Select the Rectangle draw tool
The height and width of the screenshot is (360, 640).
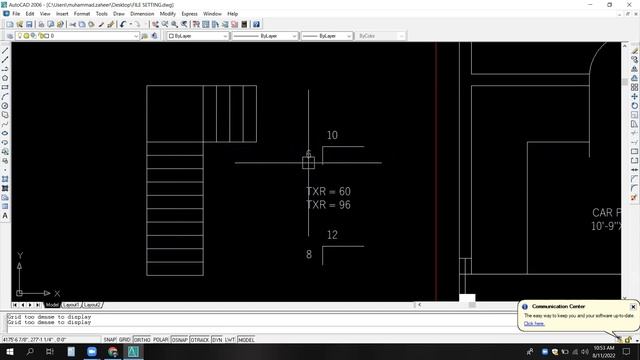pos(5,87)
